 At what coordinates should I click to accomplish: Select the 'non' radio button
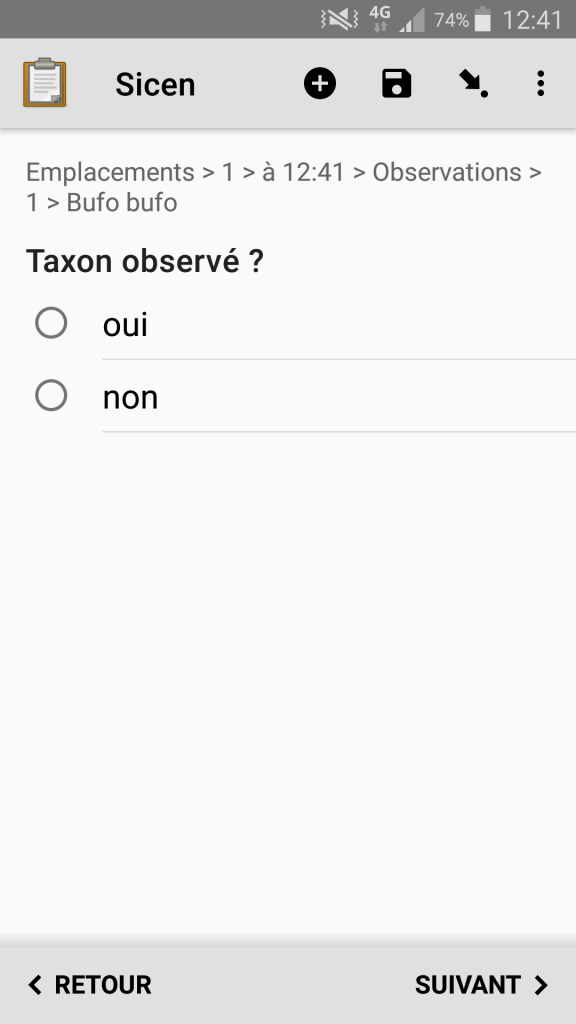[x=51, y=395]
